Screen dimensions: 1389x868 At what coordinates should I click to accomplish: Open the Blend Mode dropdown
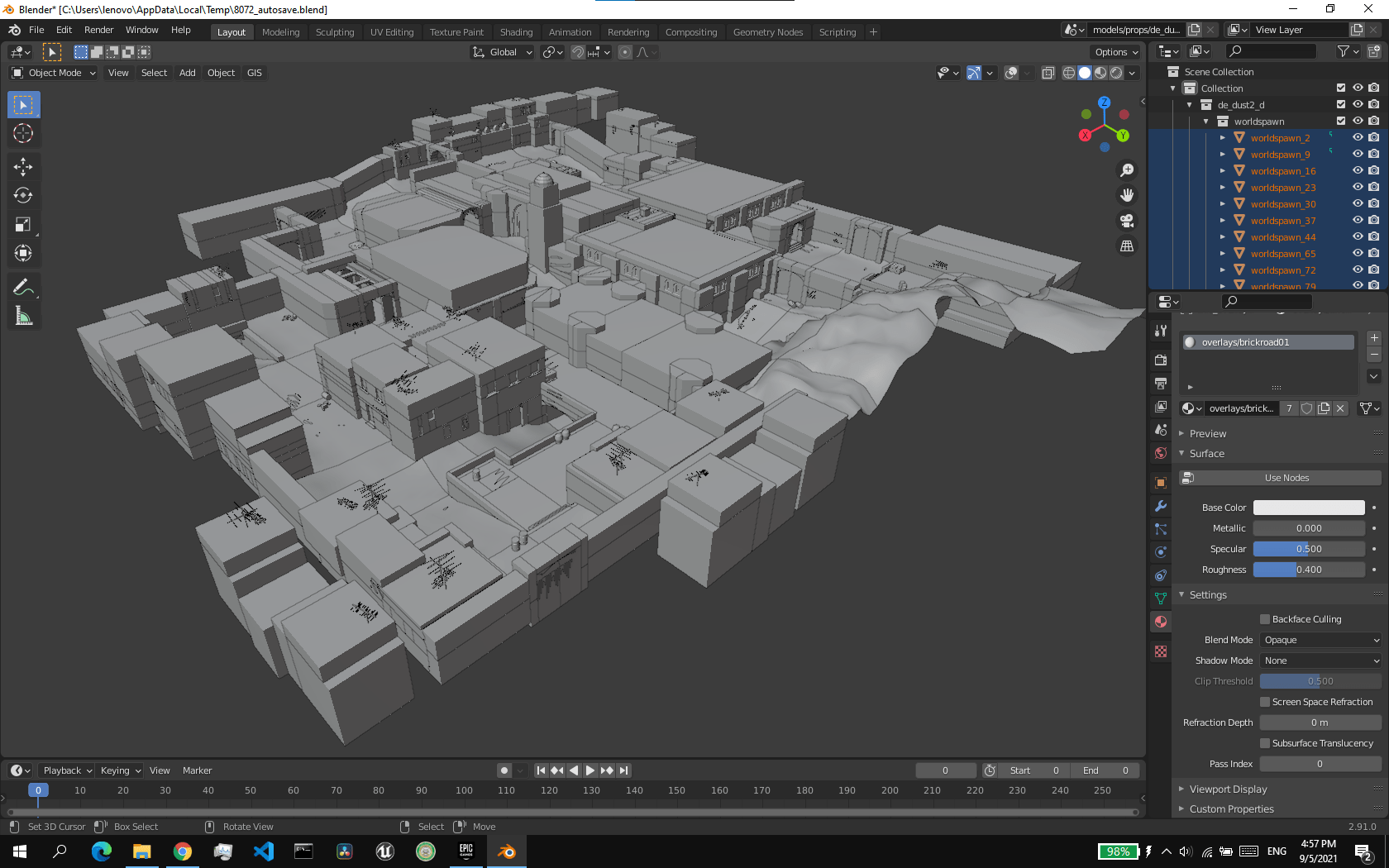pyautogui.click(x=1320, y=640)
